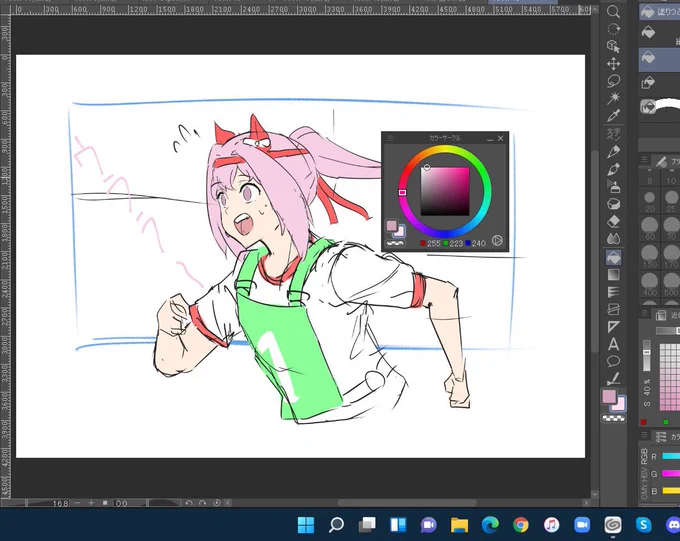Select the Brush tool
680x541 pixels.
coord(613,169)
